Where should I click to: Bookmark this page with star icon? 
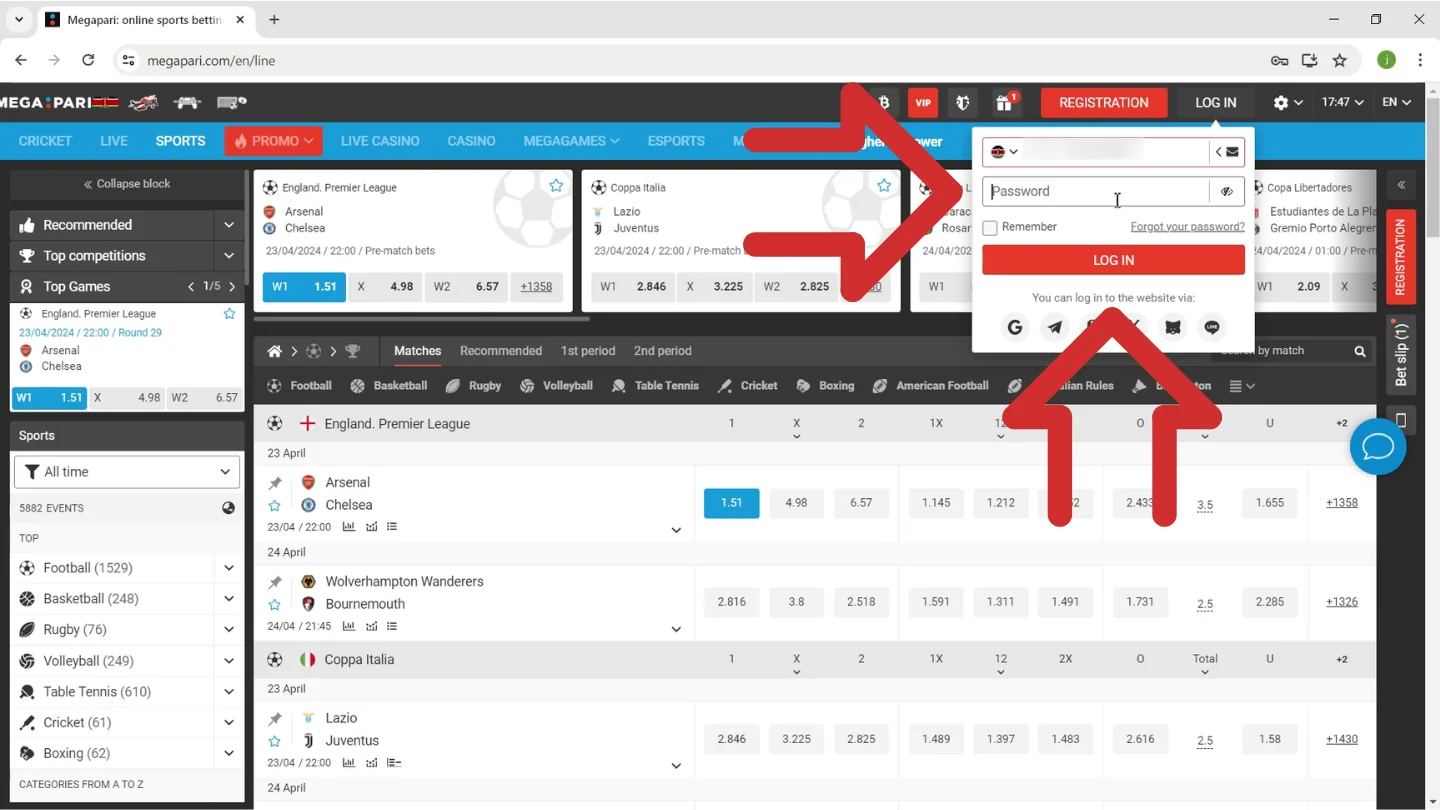coord(1340,60)
